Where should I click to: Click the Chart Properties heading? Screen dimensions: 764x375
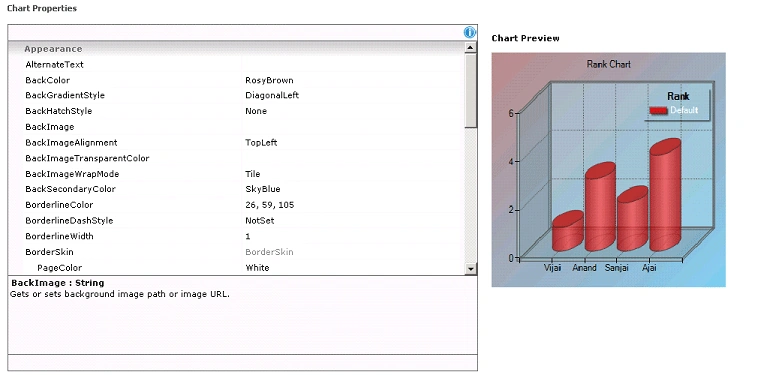(42, 8)
